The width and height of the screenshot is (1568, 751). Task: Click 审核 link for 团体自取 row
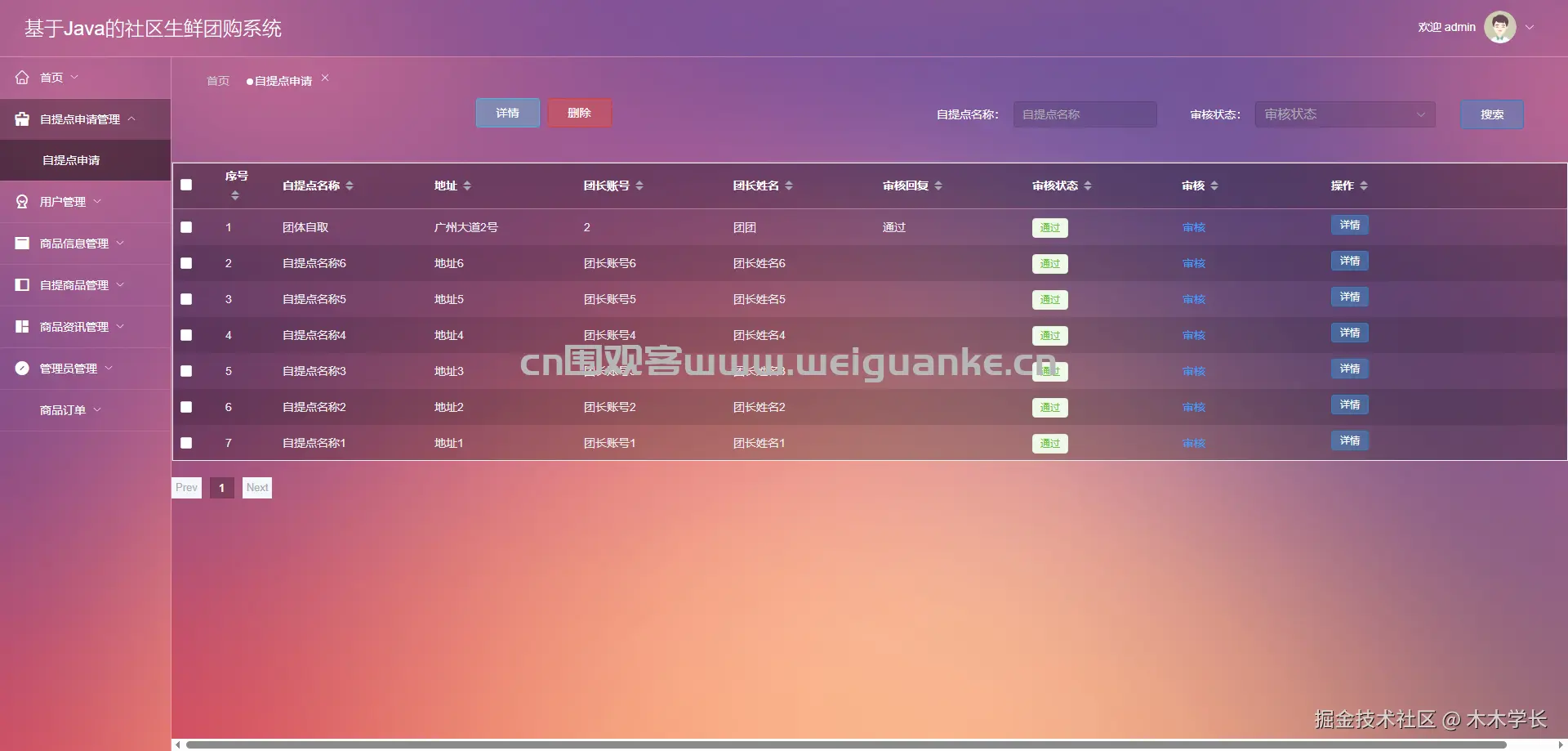click(x=1194, y=227)
